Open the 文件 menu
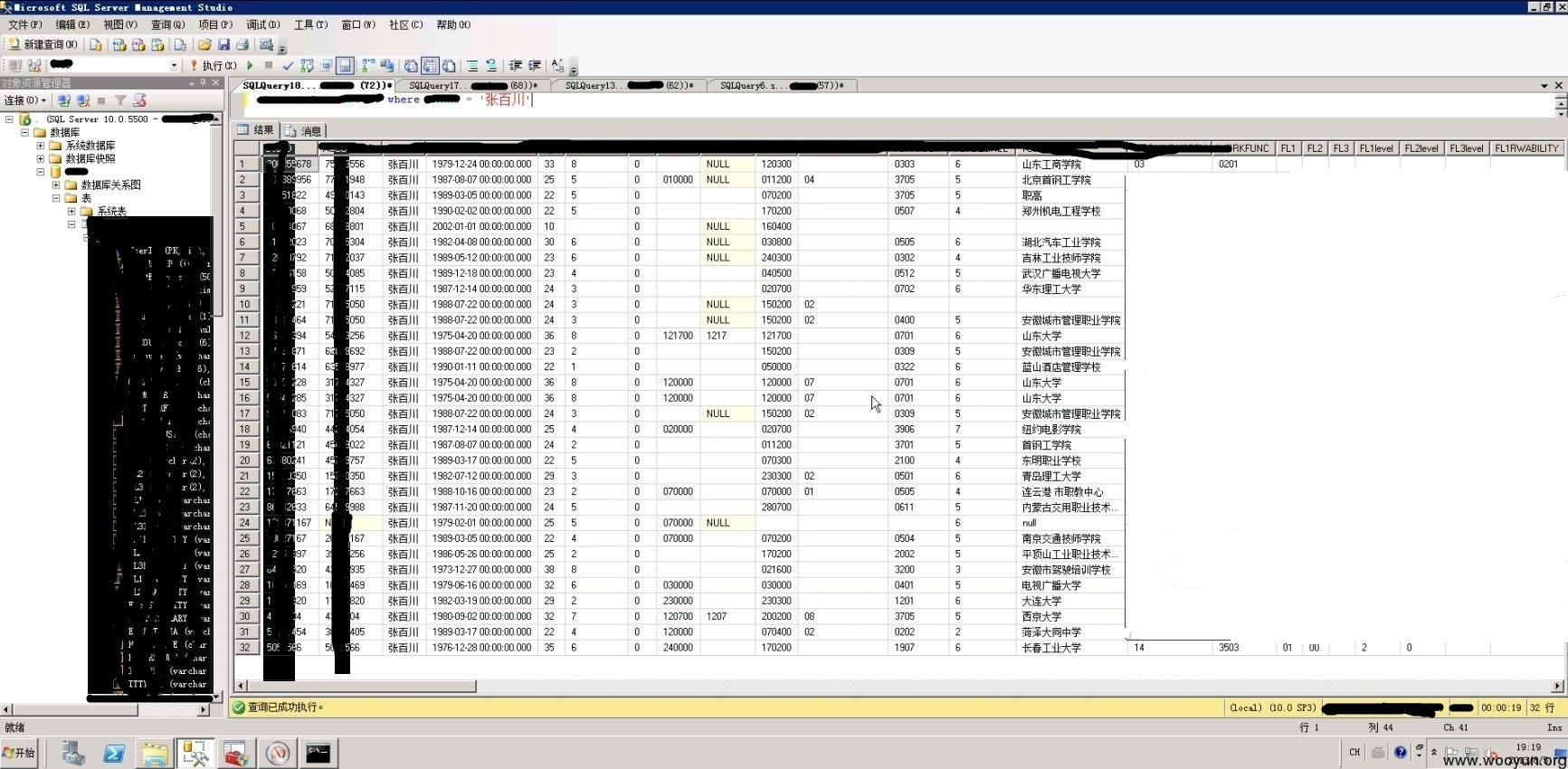The width and height of the screenshot is (1568, 769). point(24,24)
